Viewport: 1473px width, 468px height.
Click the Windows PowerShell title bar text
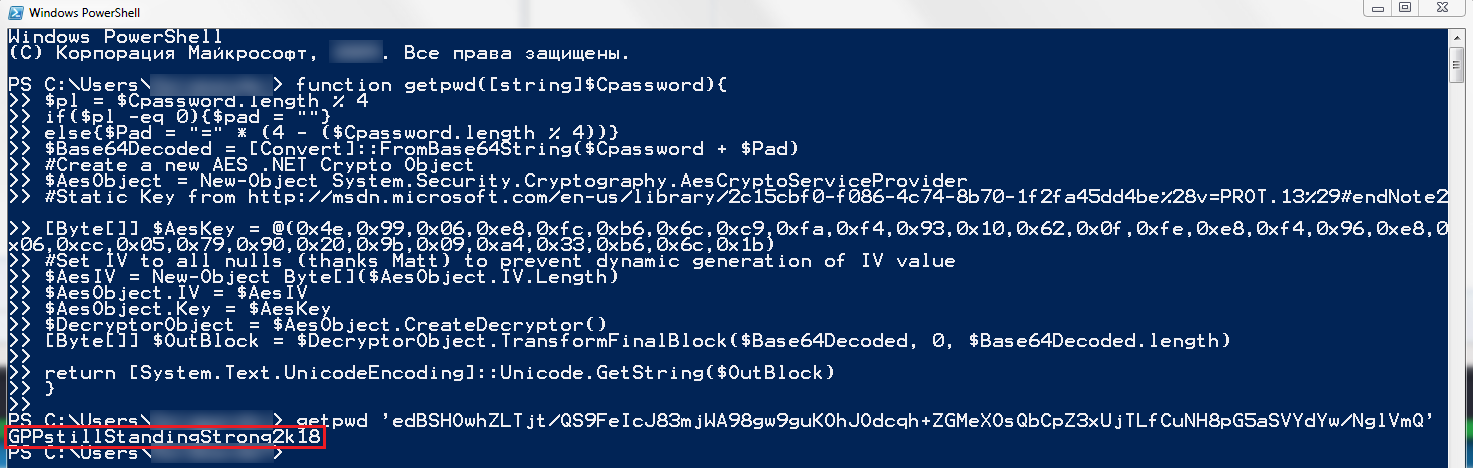point(85,12)
